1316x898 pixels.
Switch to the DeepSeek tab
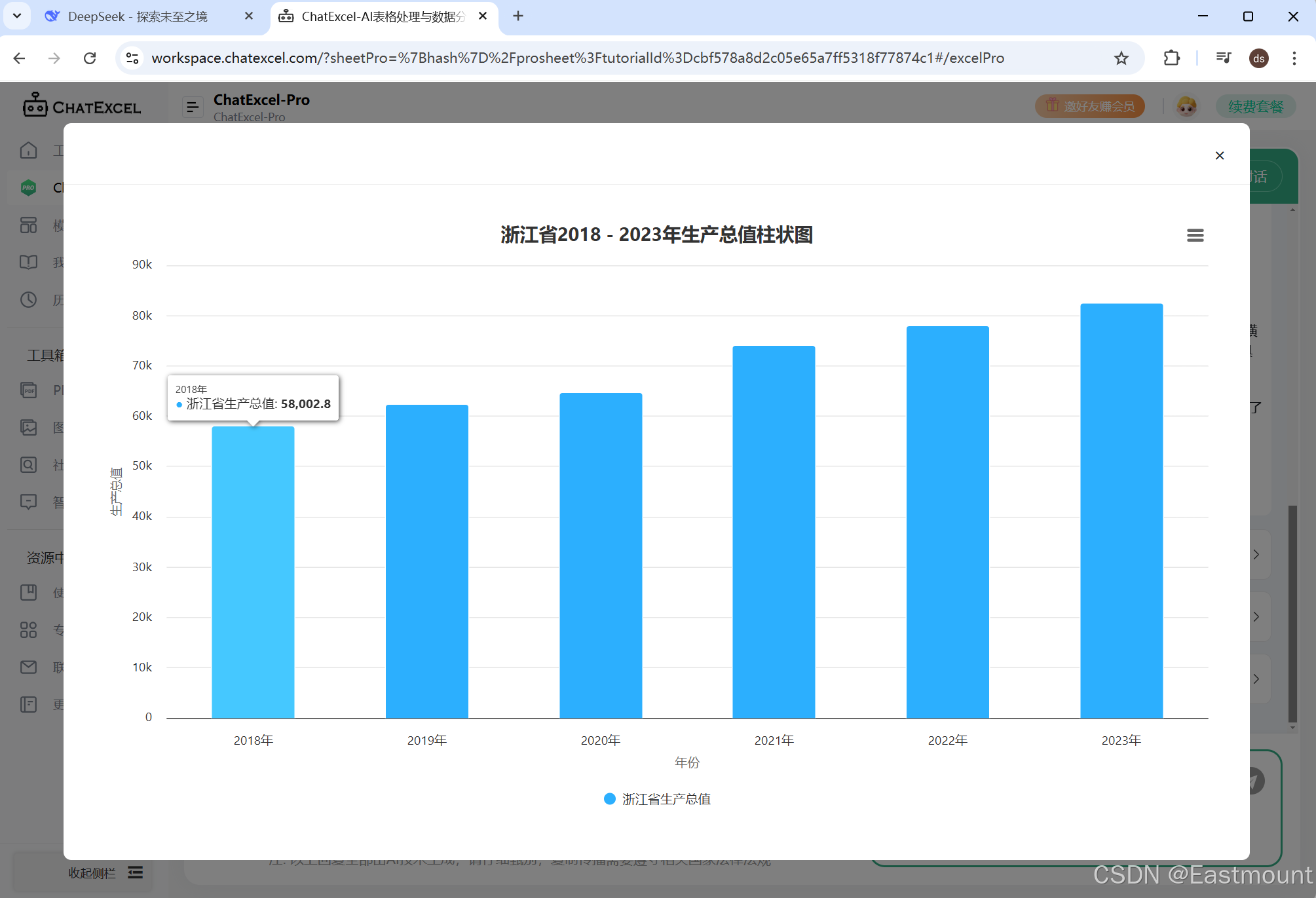tap(138, 16)
